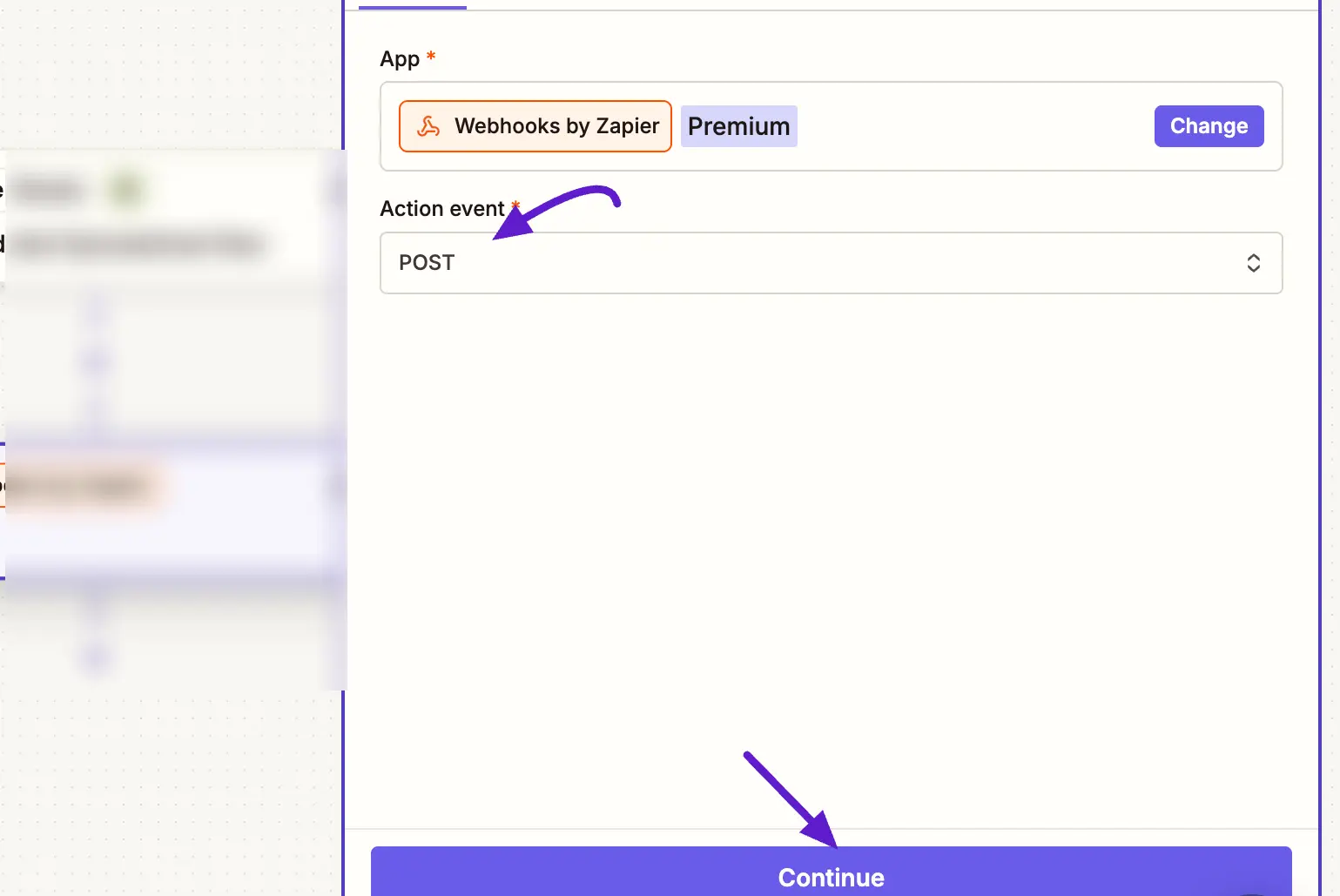The width and height of the screenshot is (1340, 896).
Task: Click the Change app button
Action: (1209, 126)
